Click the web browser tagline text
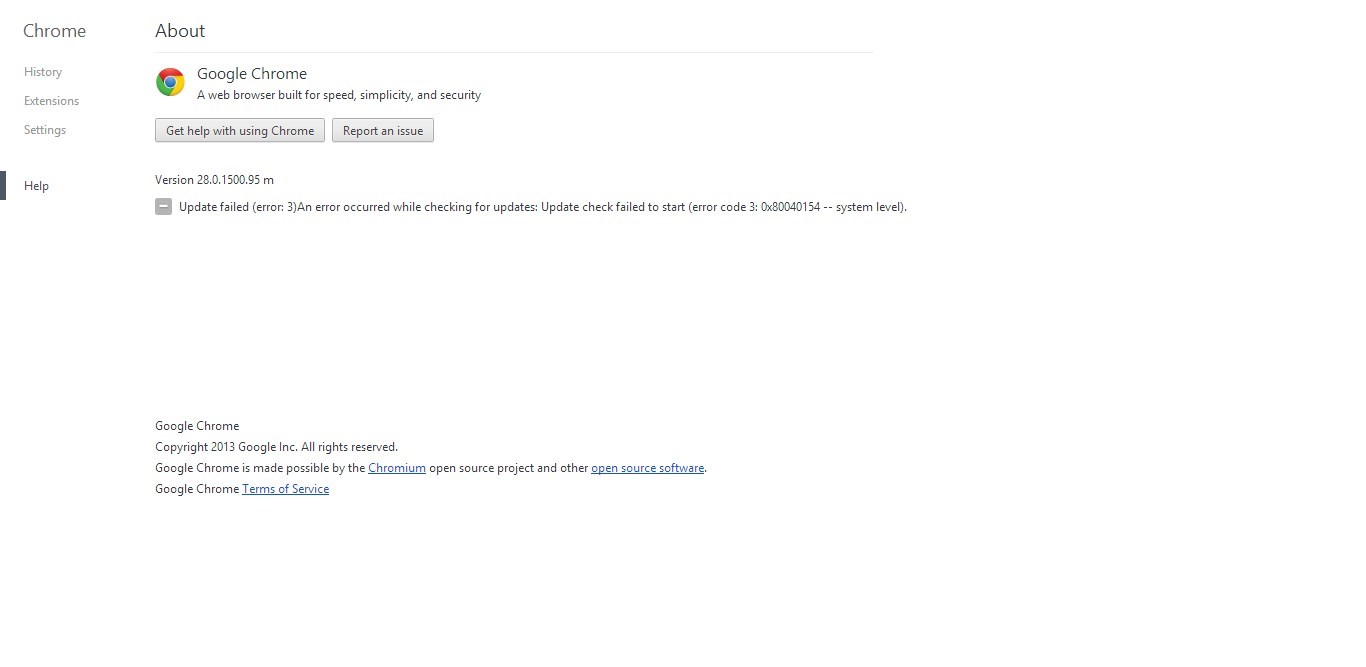The height and width of the screenshot is (667, 1366). tap(339, 95)
